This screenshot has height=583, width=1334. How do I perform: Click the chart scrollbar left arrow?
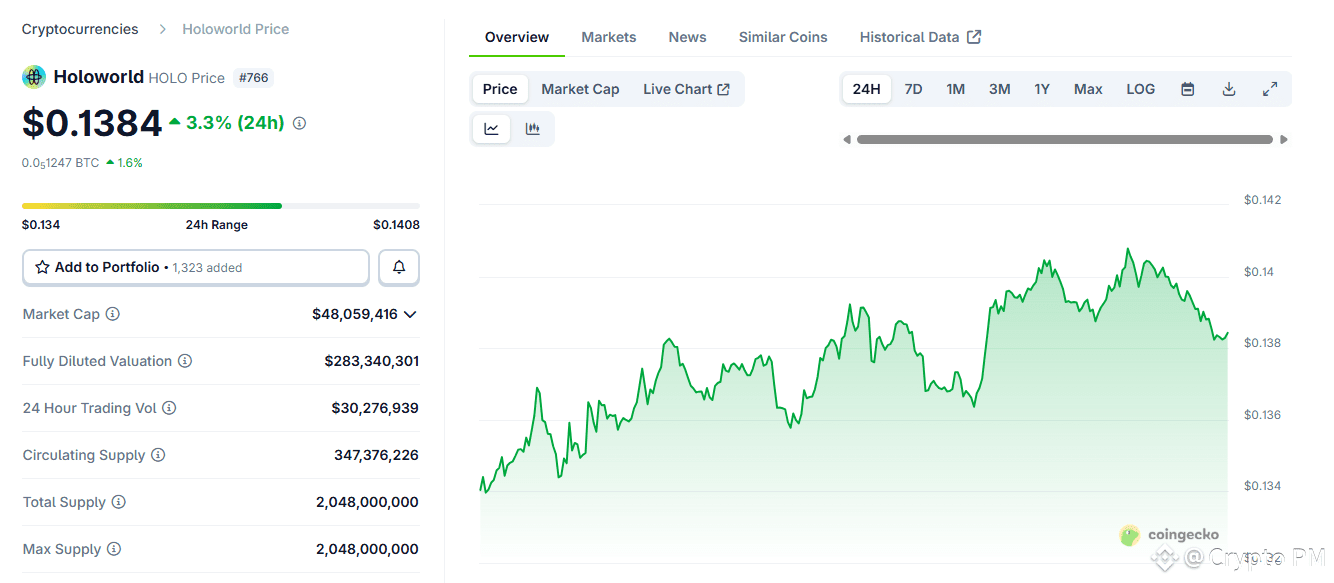[847, 140]
